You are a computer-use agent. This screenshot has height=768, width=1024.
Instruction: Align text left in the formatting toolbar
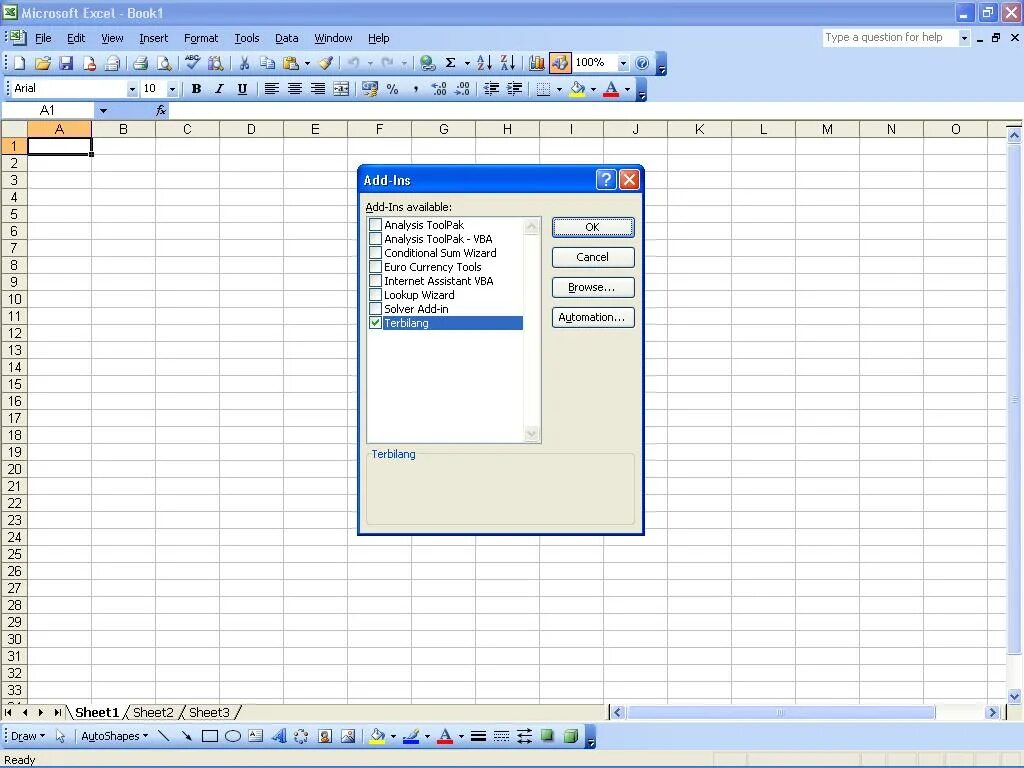pos(272,89)
